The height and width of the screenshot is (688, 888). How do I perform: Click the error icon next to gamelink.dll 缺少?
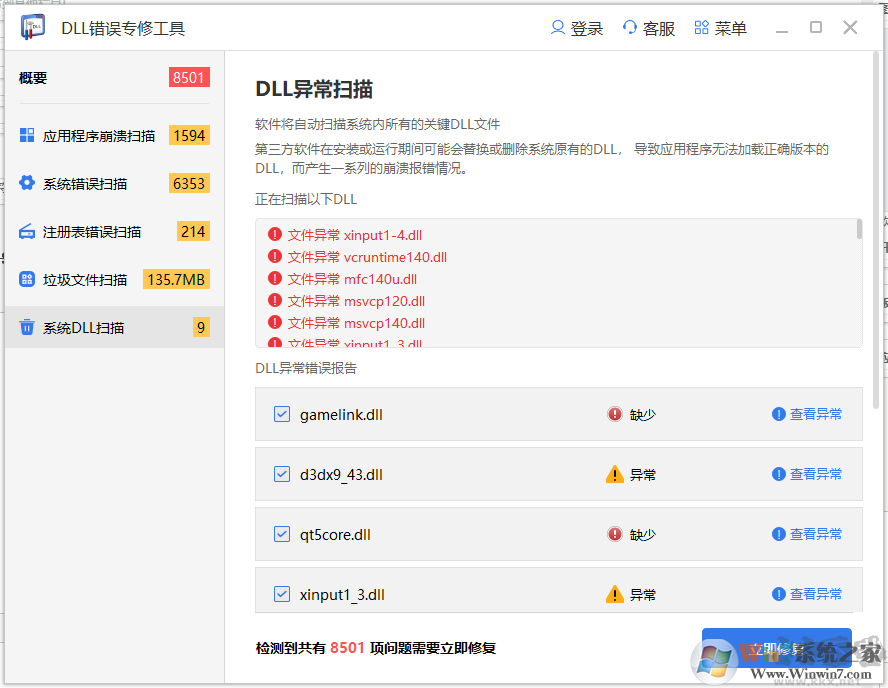click(x=615, y=414)
